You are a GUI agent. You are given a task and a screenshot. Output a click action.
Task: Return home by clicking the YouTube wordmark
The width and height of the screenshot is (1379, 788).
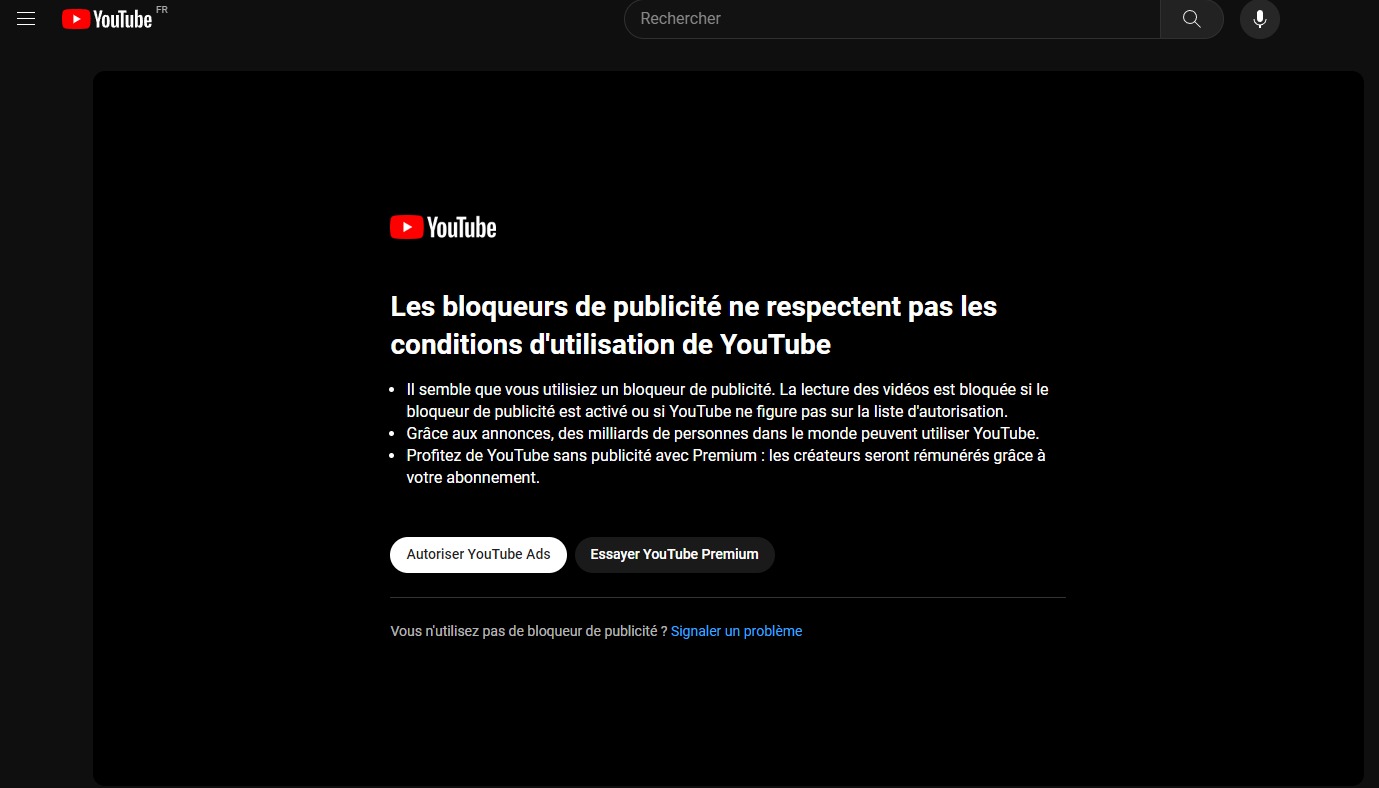(120, 18)
